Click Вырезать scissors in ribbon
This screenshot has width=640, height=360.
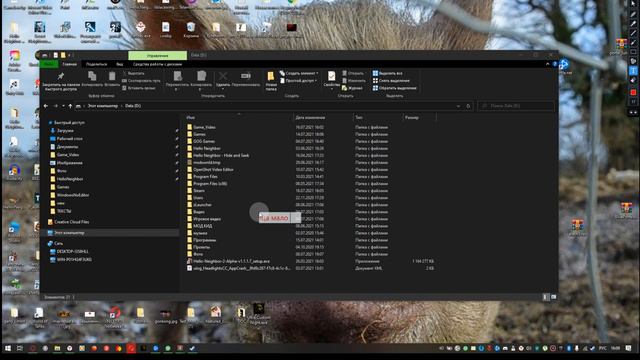(x=133, y=73)
